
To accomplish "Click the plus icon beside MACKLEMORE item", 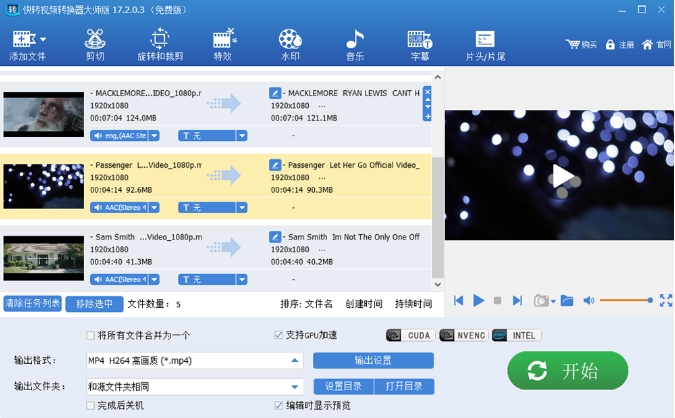I will point(427,117).
